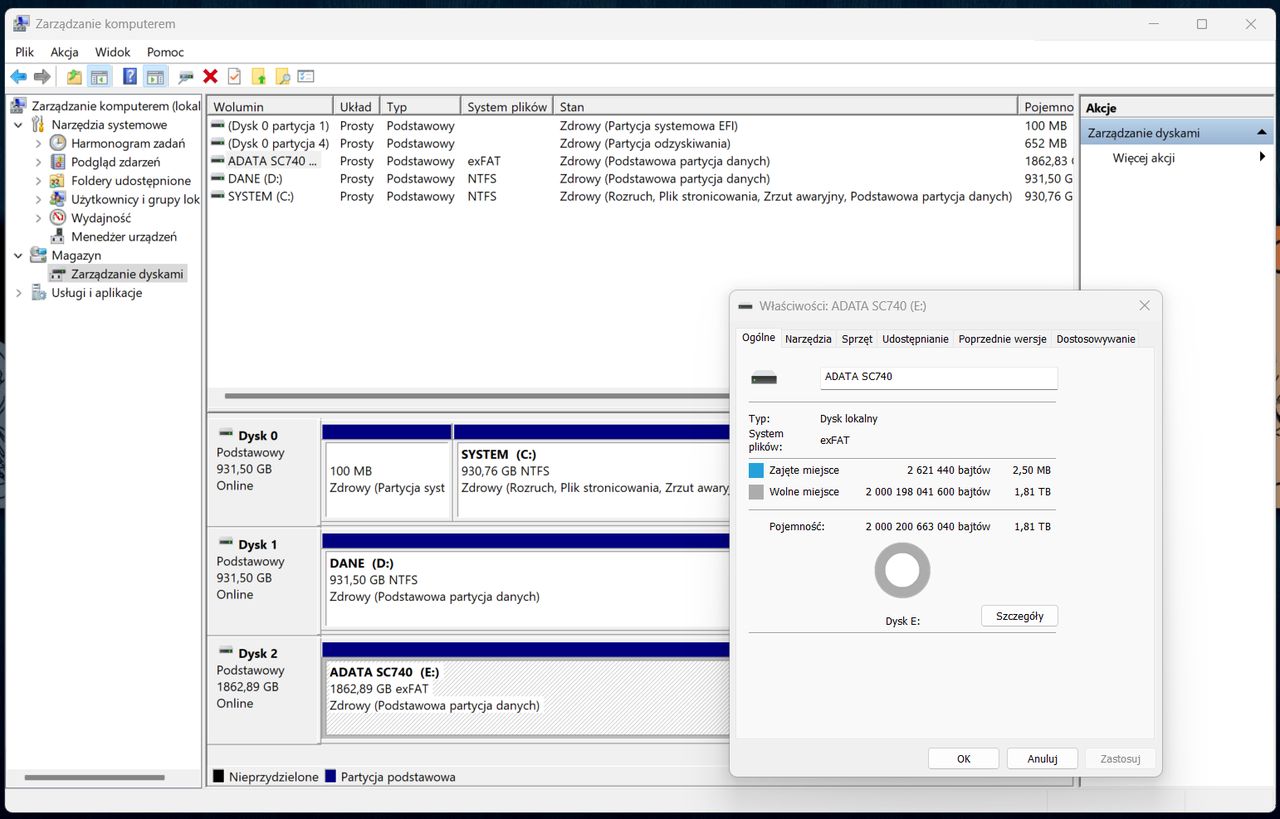
Task: Click the Forward arrow in the toolbar
Action: (x=42, y=77)
